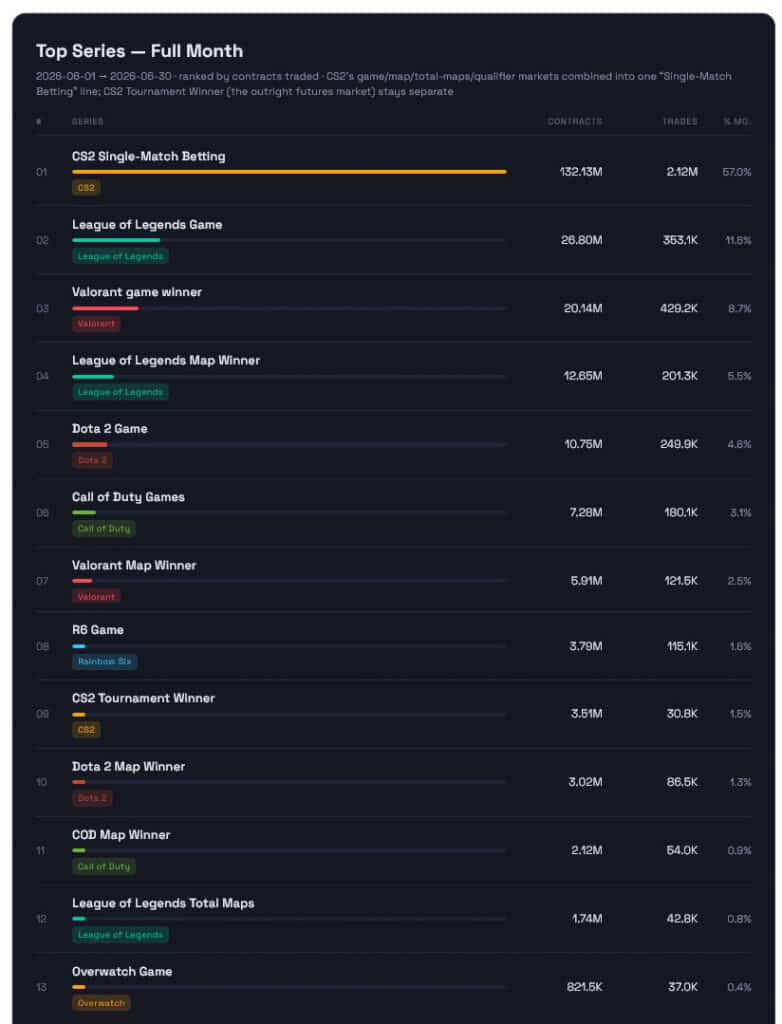
Task: Select Call of Duty Games title
Action: point(128,497)
